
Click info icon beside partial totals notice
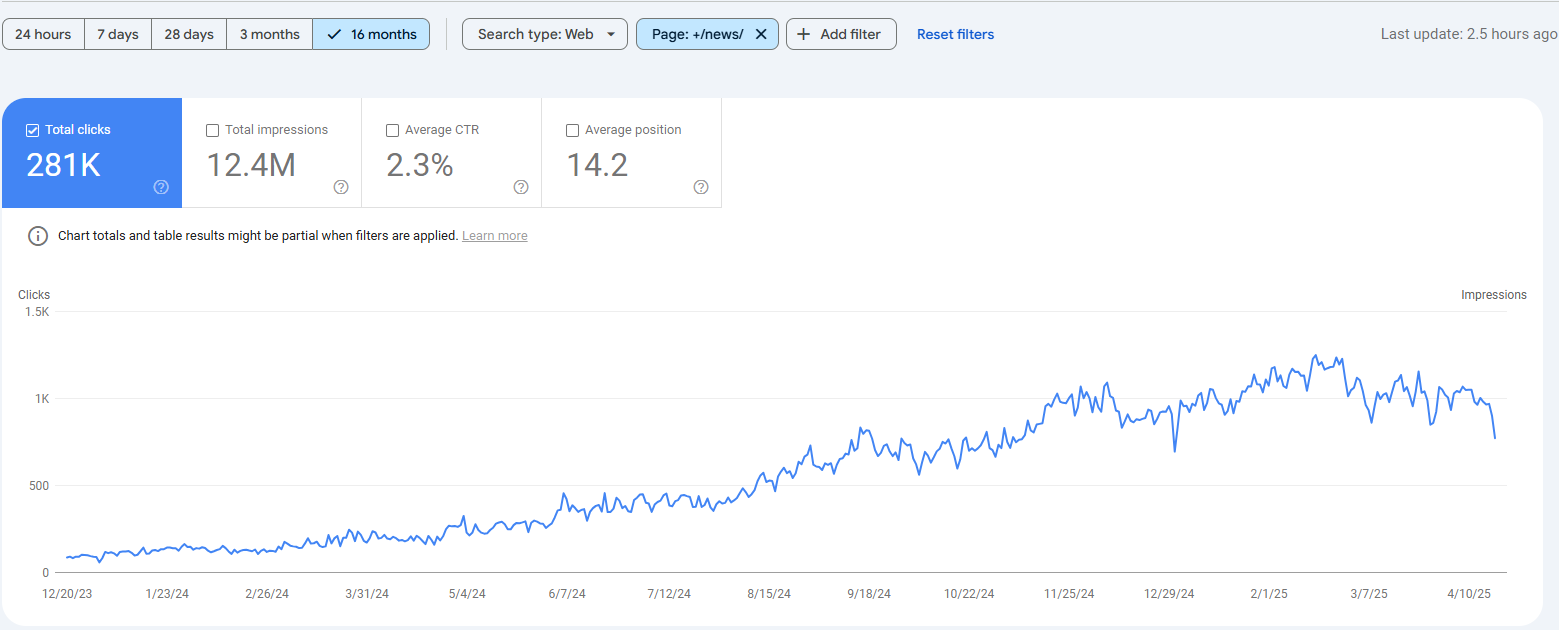[38, 236]
